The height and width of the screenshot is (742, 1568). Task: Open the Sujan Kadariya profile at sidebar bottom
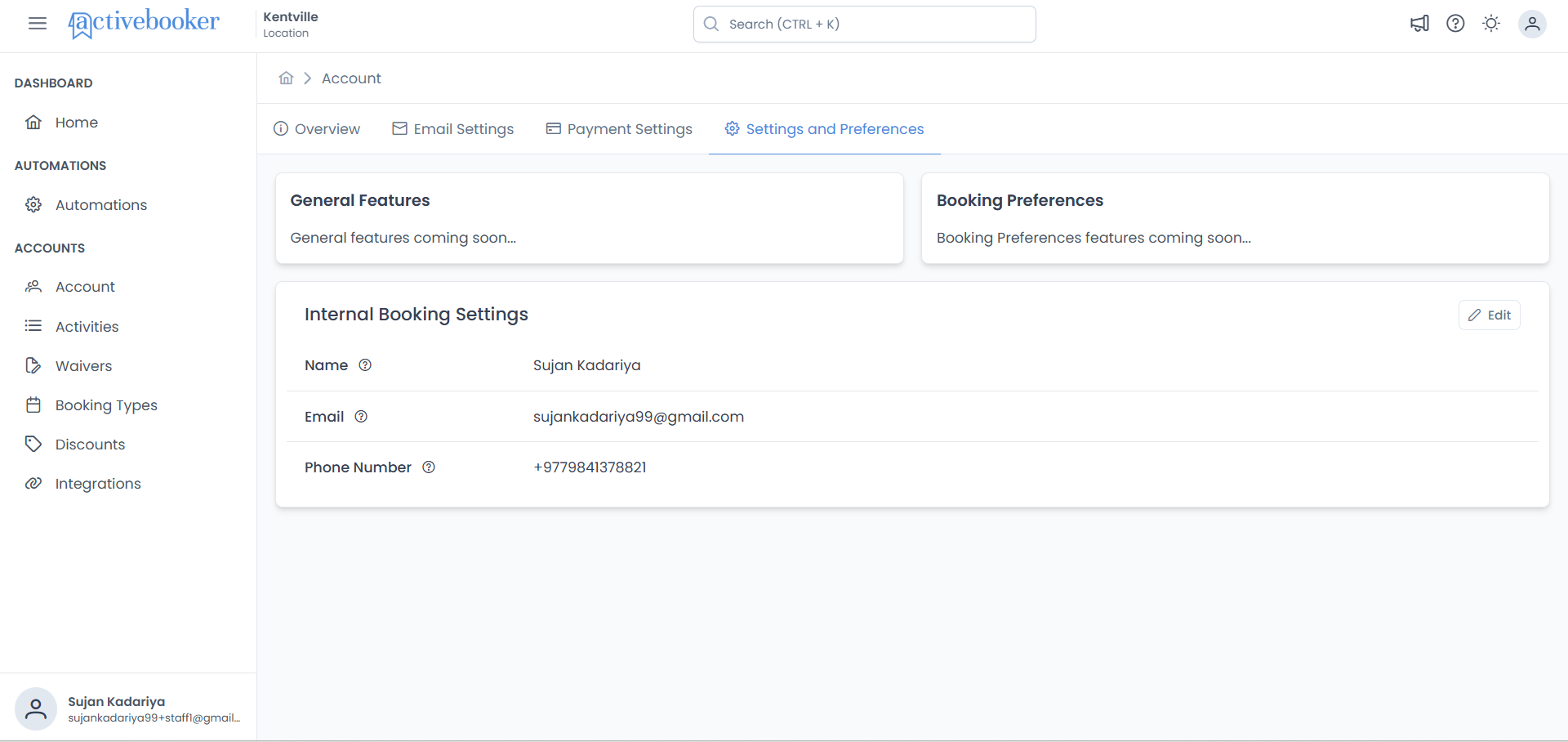128,708
